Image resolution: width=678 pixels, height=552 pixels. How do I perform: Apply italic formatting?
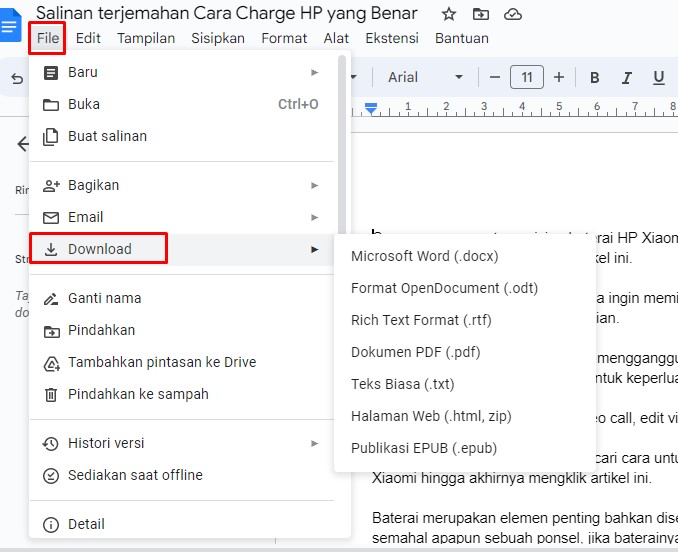[x=627, y=77]
